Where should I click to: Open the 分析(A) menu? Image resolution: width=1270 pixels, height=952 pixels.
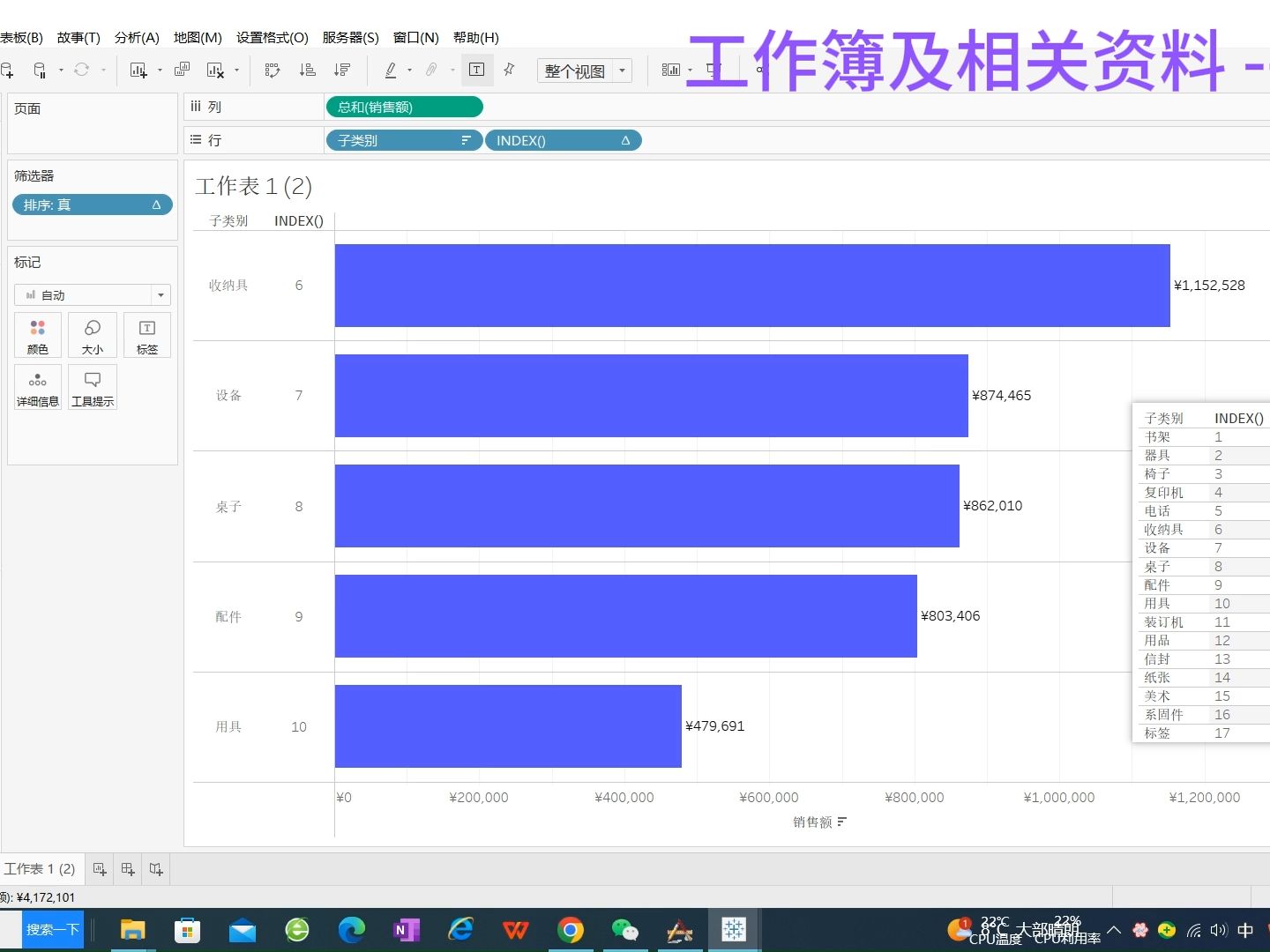pos(137,37)
